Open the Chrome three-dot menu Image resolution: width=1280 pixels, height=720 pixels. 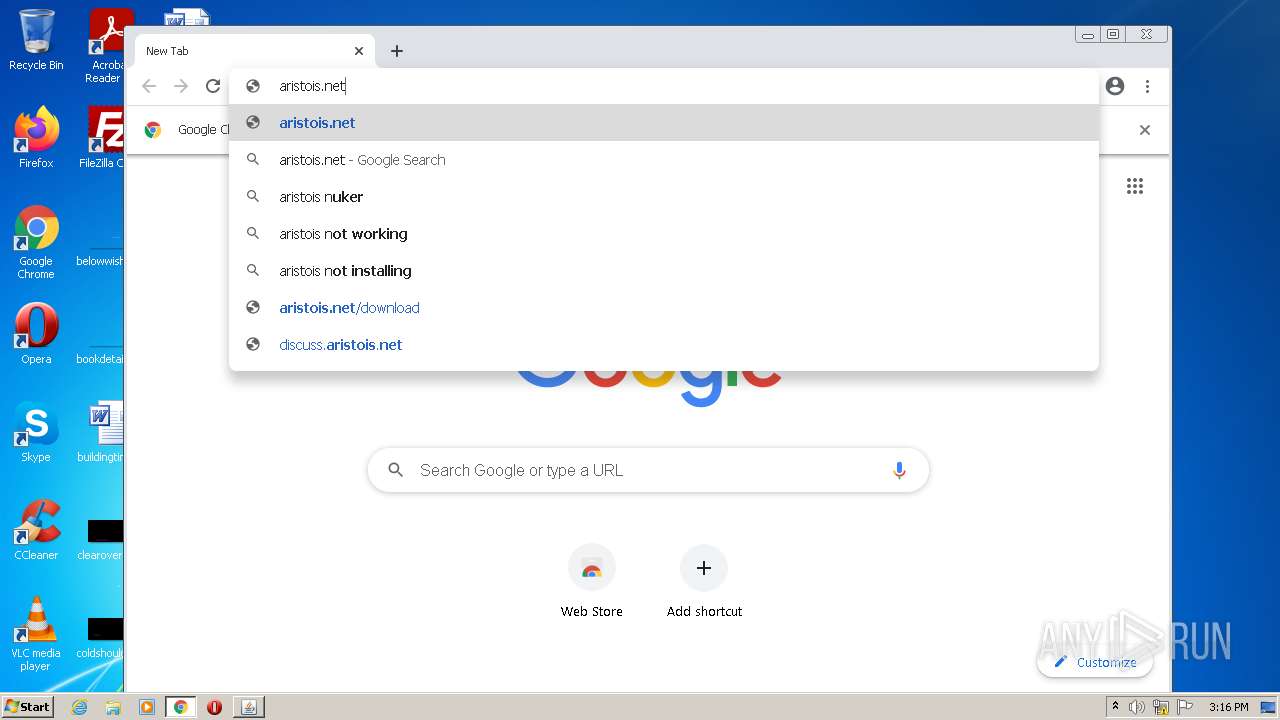1147,86
